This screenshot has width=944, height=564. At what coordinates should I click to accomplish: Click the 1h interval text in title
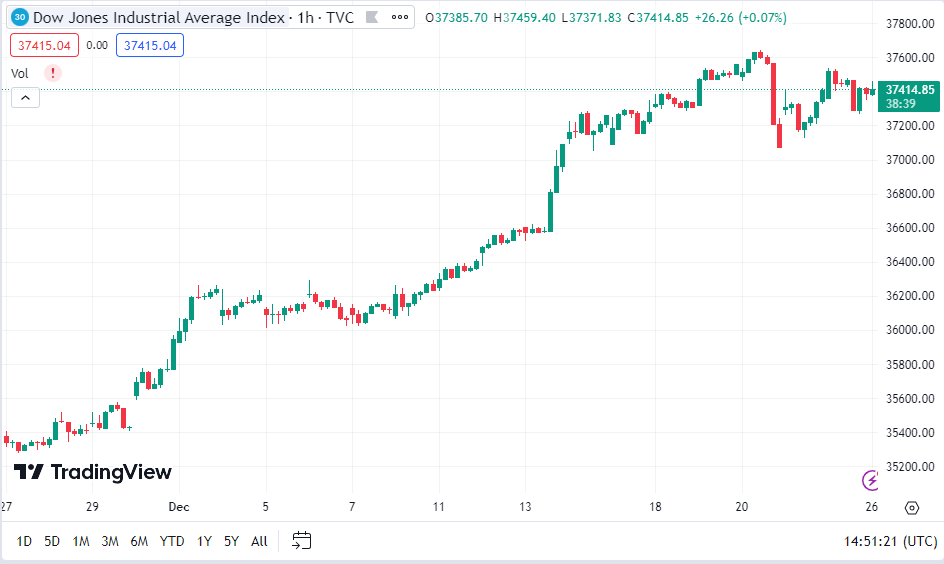[x=306, y=17]
